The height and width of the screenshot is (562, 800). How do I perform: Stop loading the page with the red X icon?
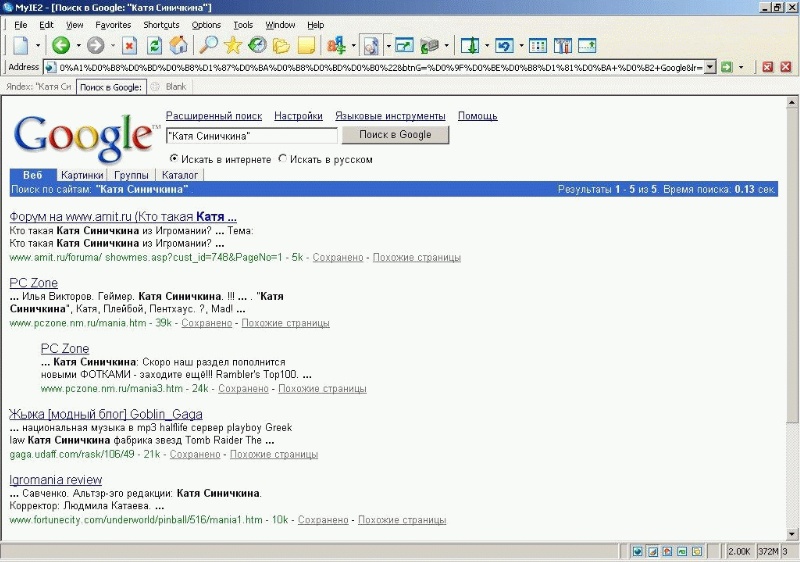click(130, 46)
